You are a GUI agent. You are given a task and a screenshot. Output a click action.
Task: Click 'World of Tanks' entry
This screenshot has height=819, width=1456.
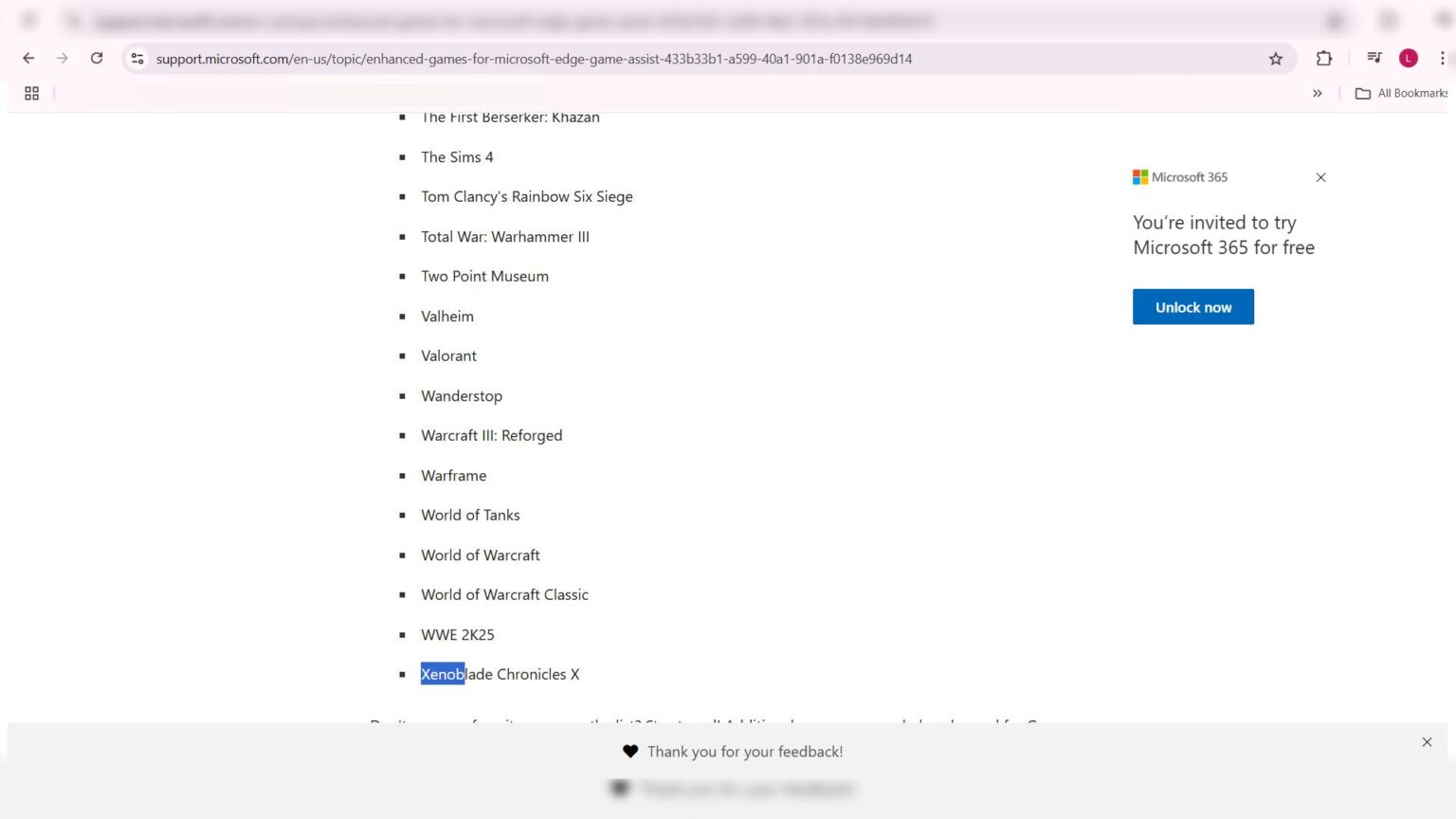(470, 516)
